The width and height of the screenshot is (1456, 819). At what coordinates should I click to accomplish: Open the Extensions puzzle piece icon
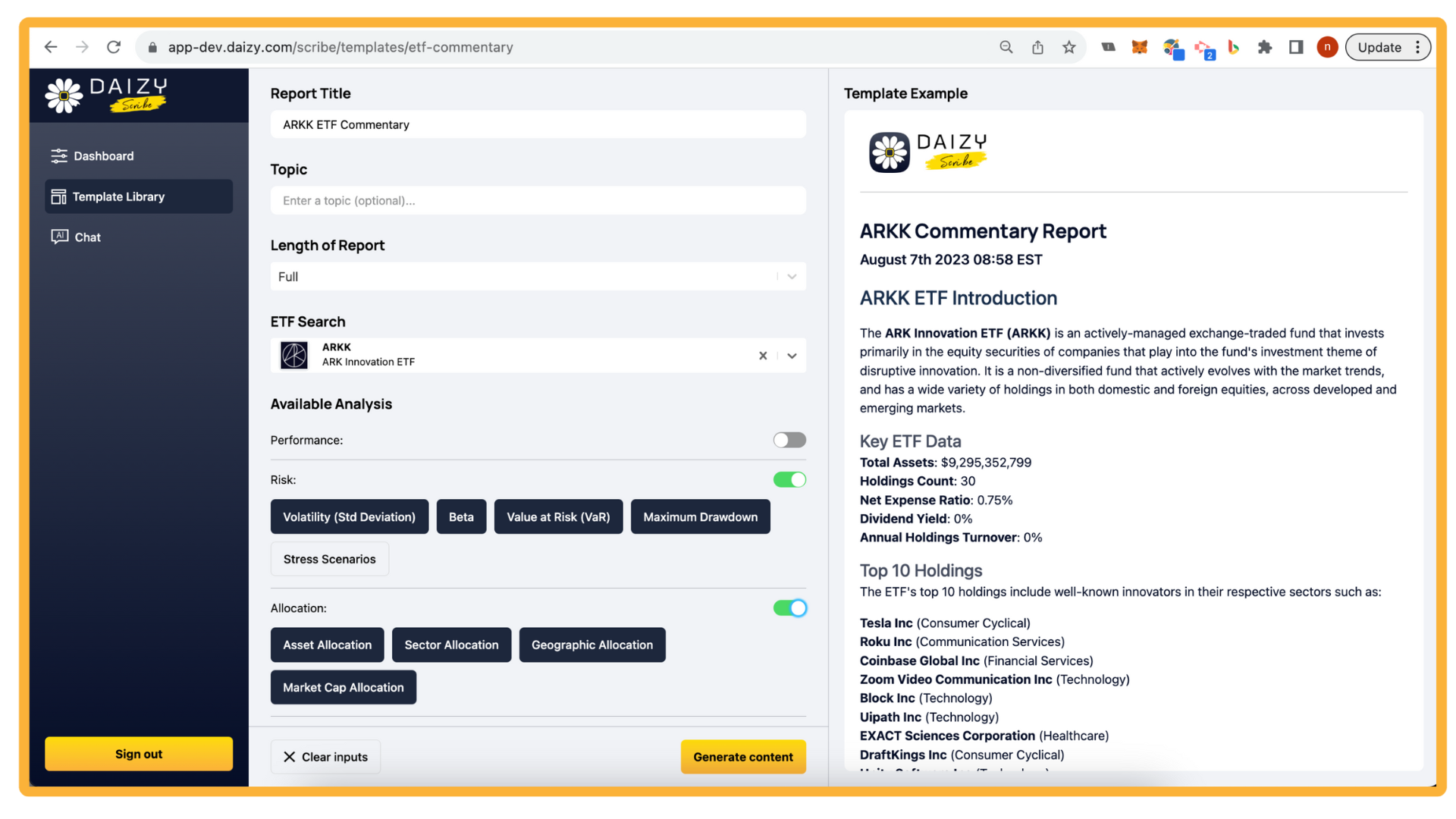1264,47
